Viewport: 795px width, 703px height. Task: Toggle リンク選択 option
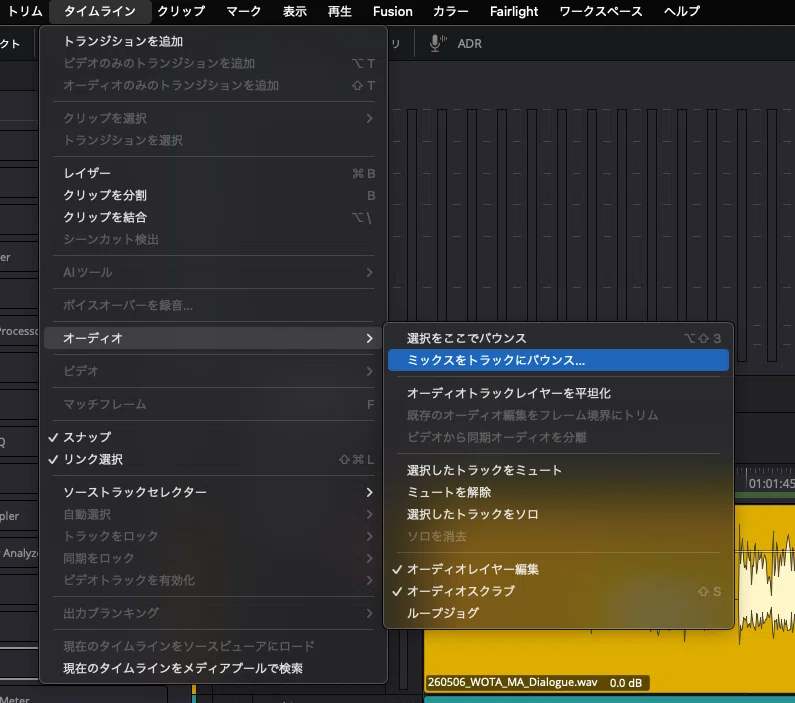(213, 459)
